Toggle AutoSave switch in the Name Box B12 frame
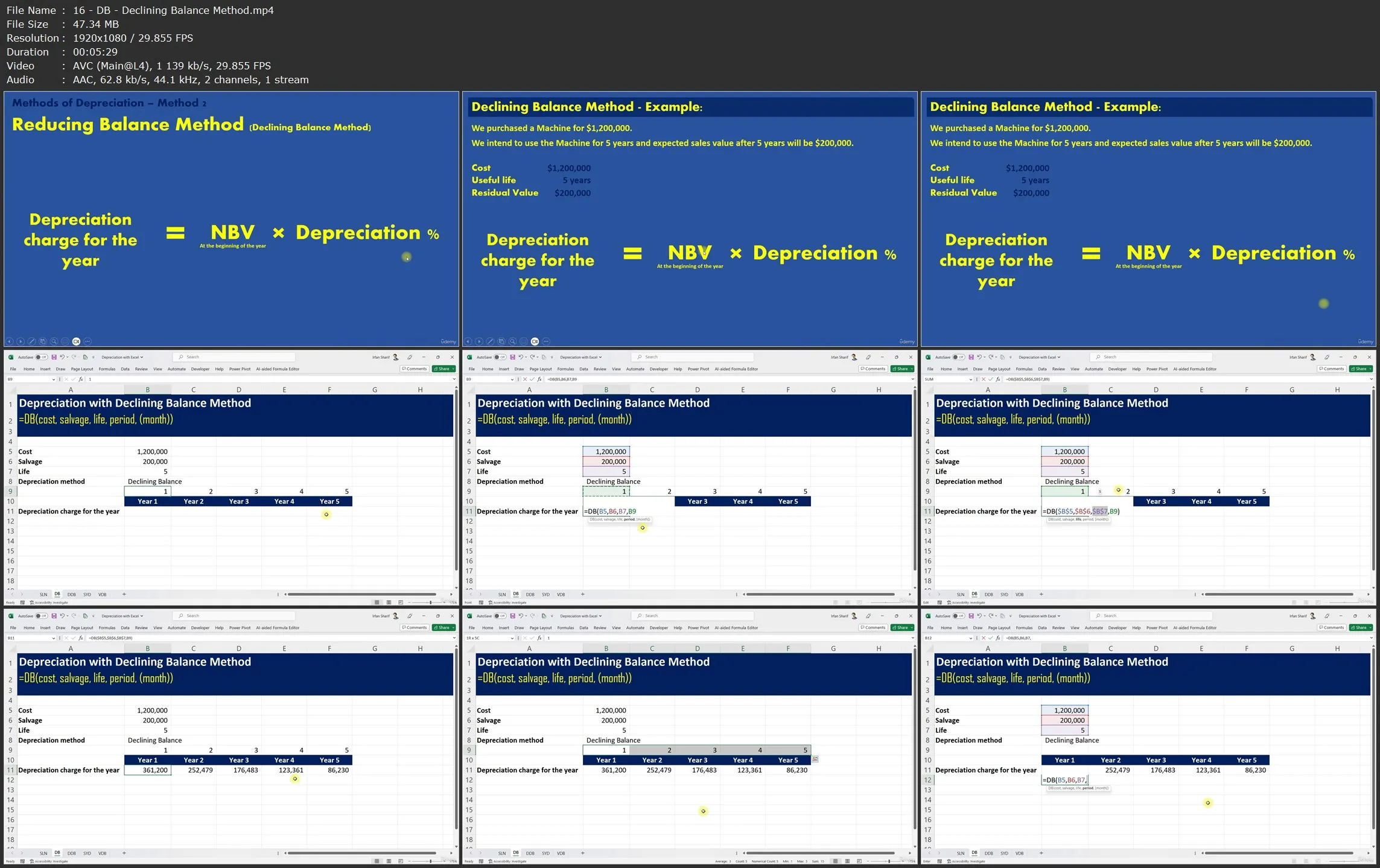The width and height of the screenshot is (1380, 868). (x=958, y=616)
